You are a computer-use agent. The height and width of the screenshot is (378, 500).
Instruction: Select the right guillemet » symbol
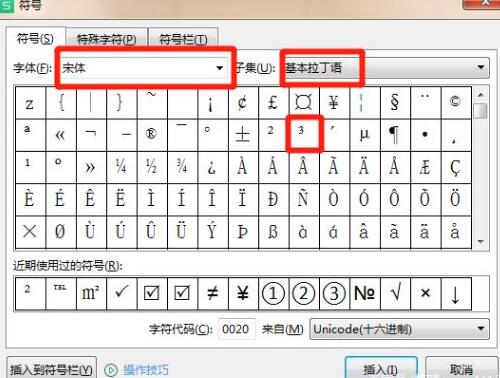point(91,167)
